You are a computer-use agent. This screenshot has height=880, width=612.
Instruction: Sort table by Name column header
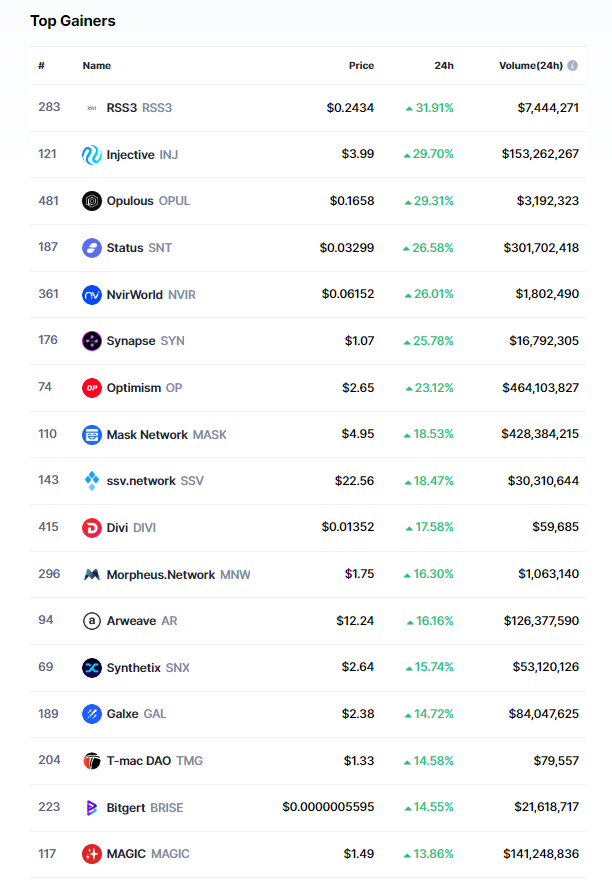click(97, 66)
